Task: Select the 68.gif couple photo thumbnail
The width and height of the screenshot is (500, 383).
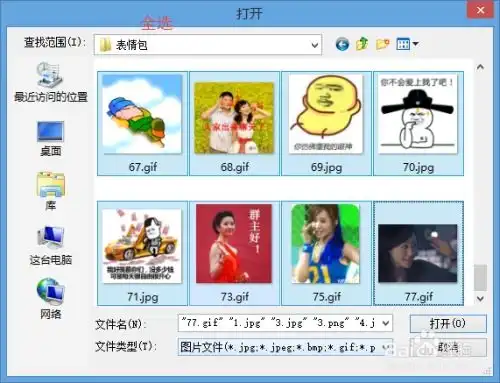Action: click(234, 118)
